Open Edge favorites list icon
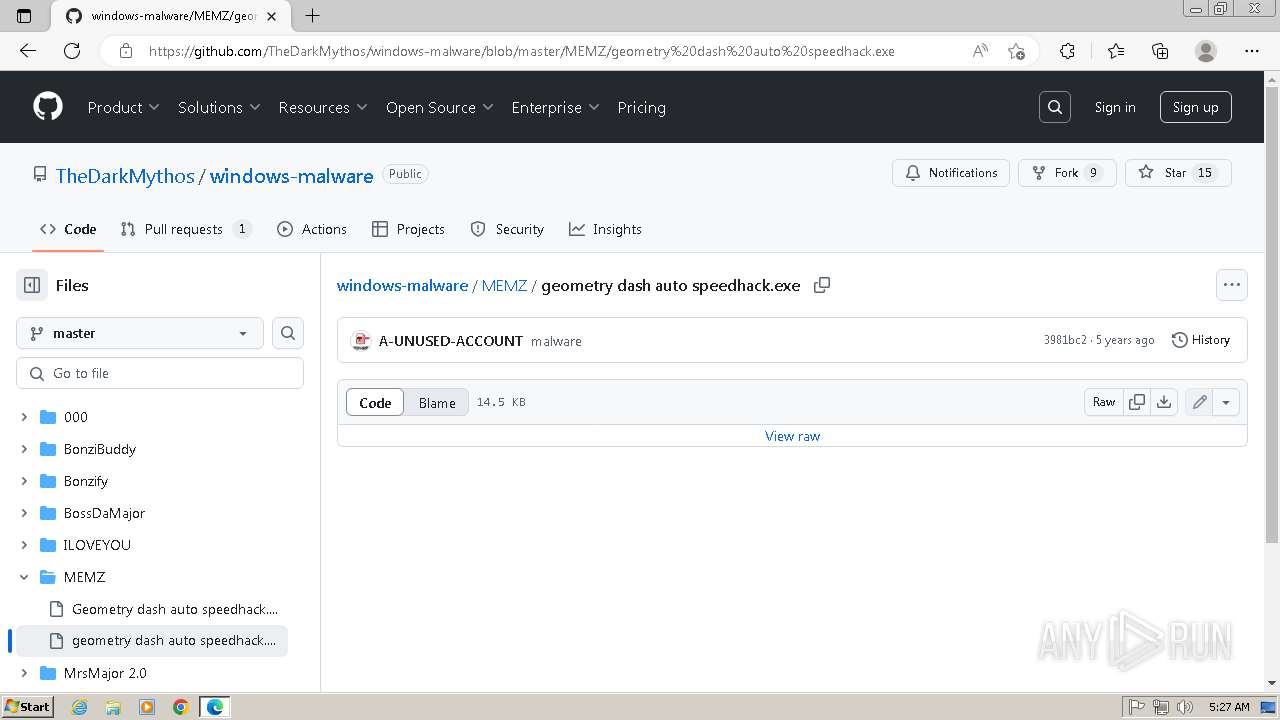The image size is (1280, 720). tap(1116, 51)
